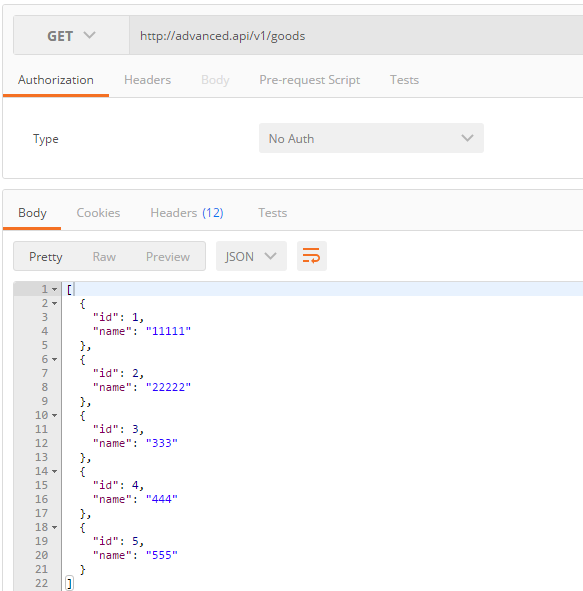Collapse the array at line 1
583x591 pixels.
(x=55, y=289)
